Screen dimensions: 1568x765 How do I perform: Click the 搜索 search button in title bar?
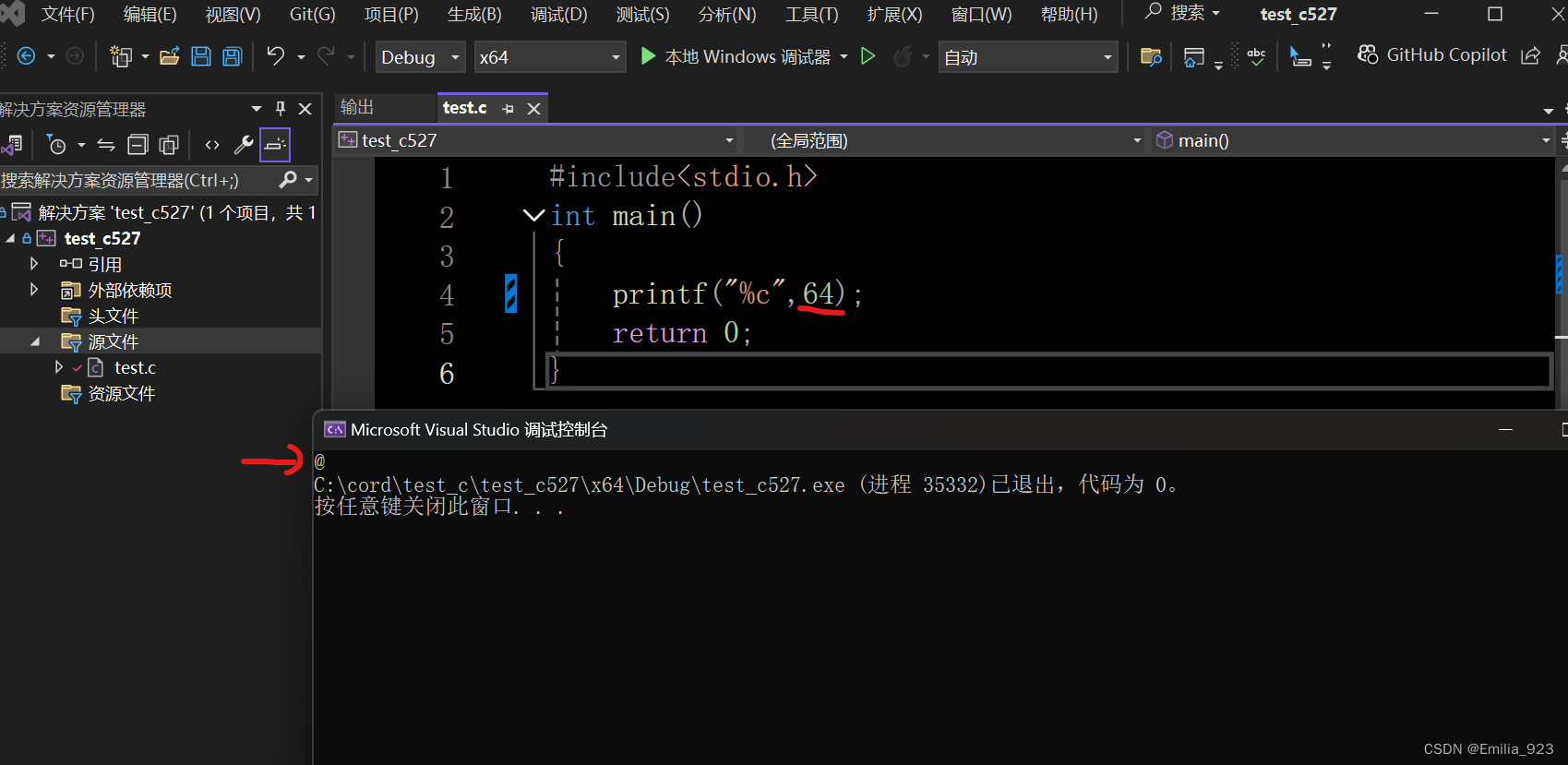tap(1182, 13)
